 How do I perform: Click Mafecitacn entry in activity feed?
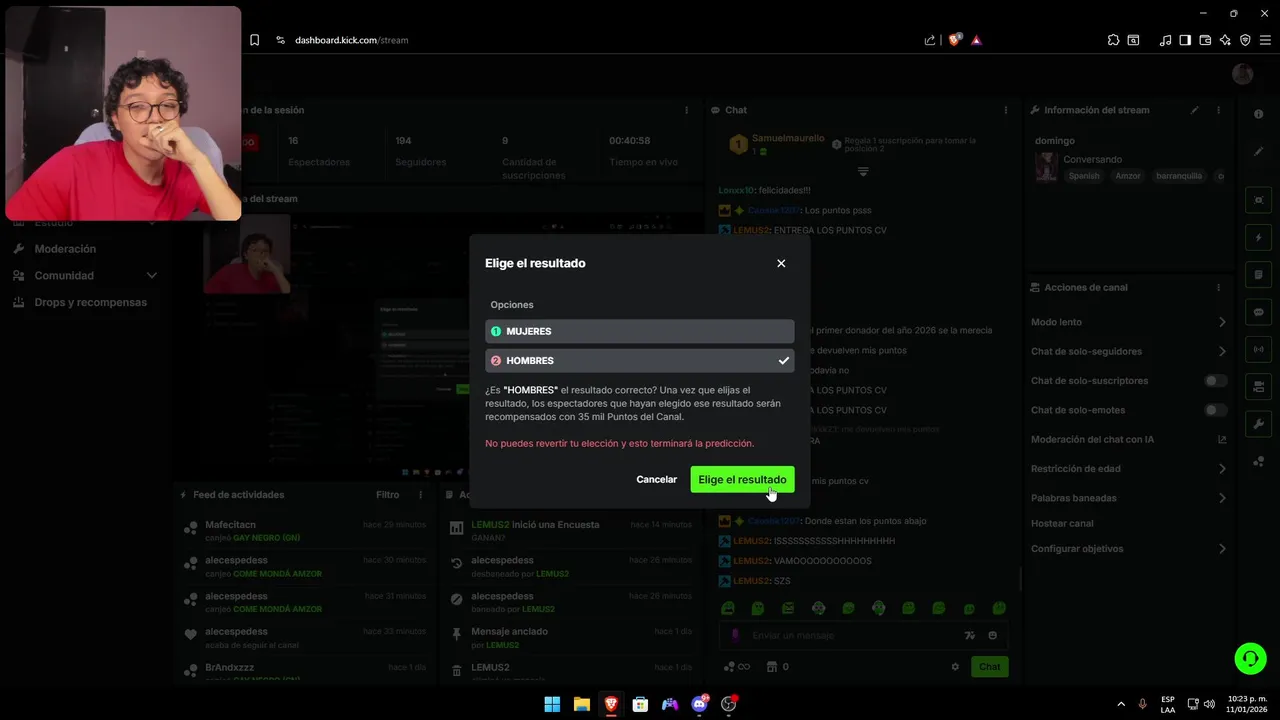click(305, 530)
